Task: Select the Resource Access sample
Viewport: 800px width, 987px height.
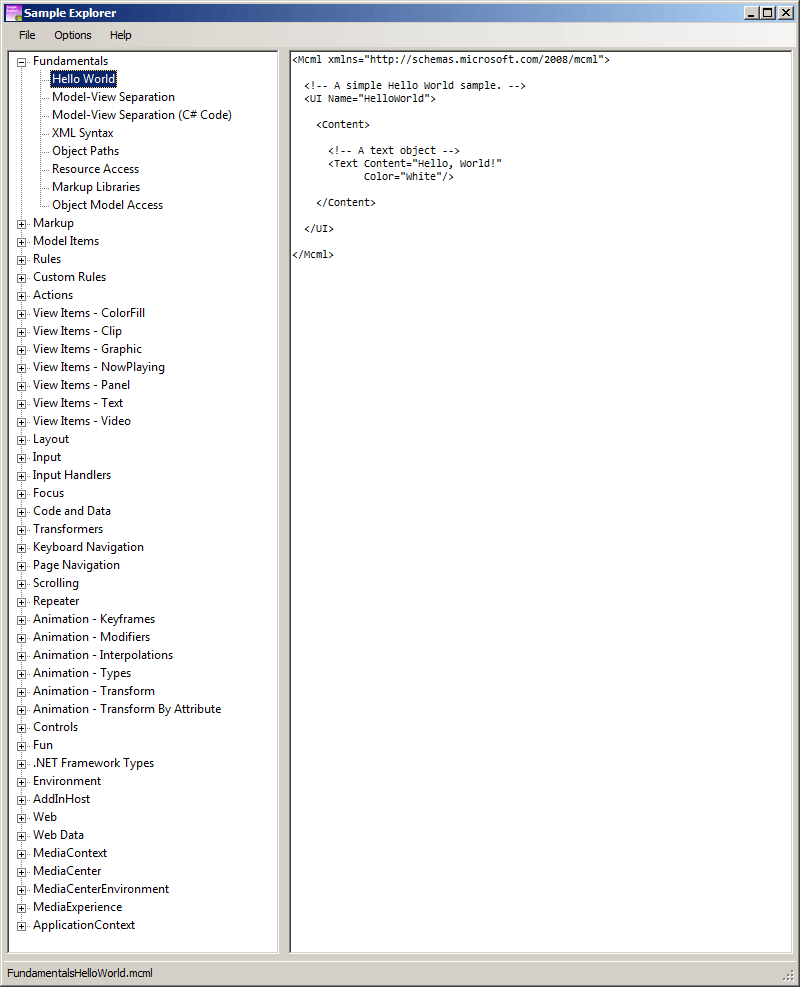Action: 96,169
